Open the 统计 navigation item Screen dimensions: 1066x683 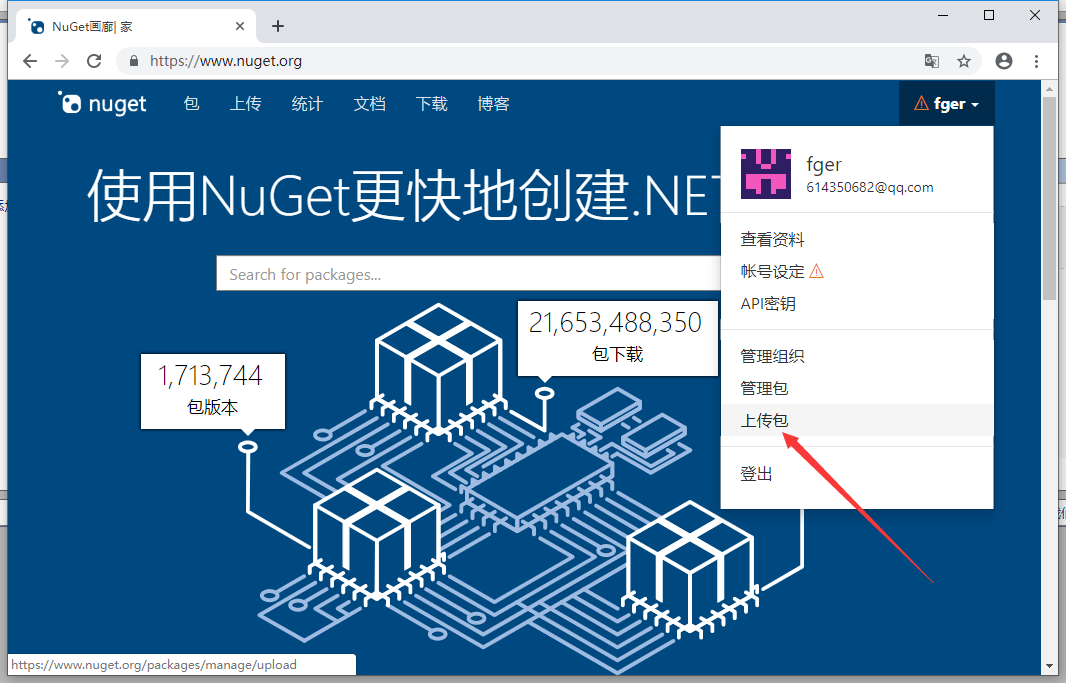307,103
